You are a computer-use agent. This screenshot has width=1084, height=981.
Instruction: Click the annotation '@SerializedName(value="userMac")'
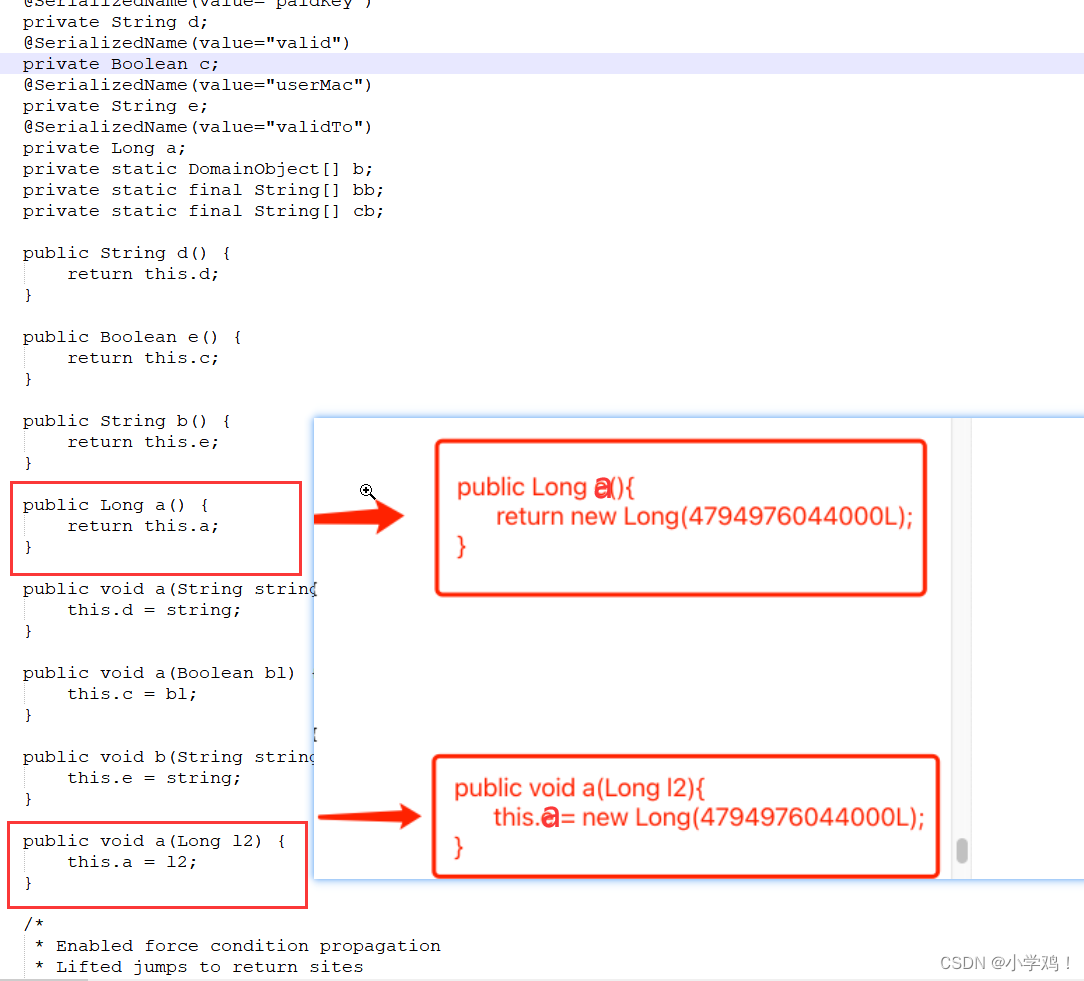[197, 85]
